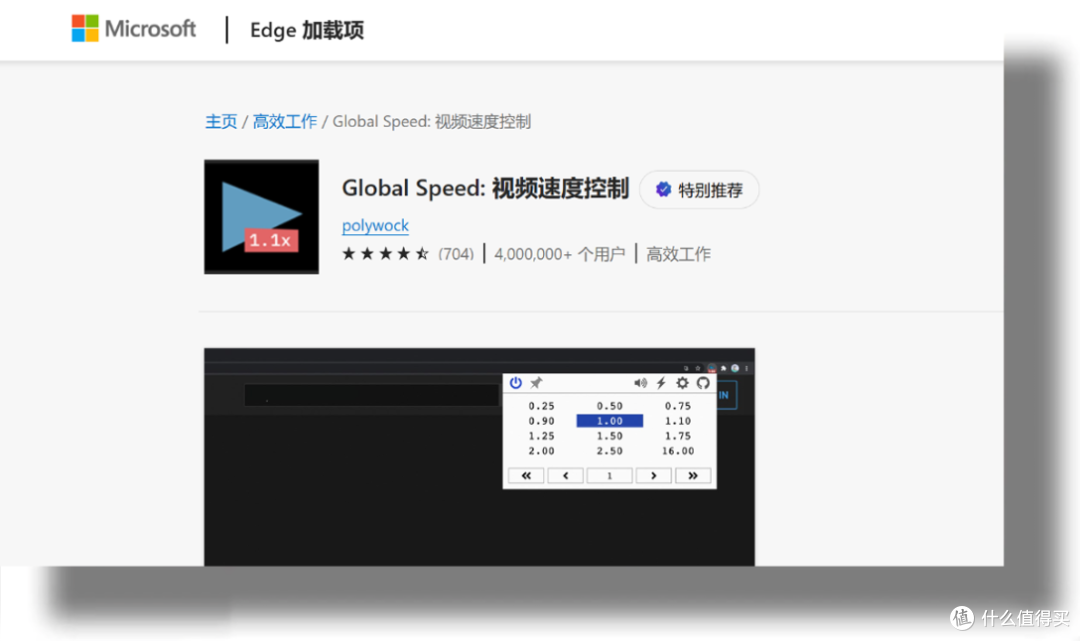The image size is (1080, 641).
Task: Toggle the extension on with the power switch
Action: pyautogui.click(x=515, y=383)
